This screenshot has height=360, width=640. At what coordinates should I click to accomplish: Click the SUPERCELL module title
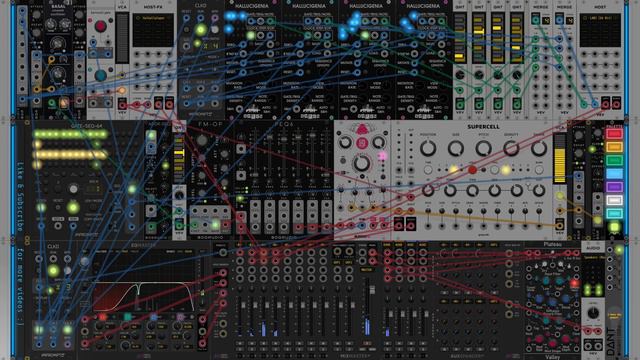(483, 127)
